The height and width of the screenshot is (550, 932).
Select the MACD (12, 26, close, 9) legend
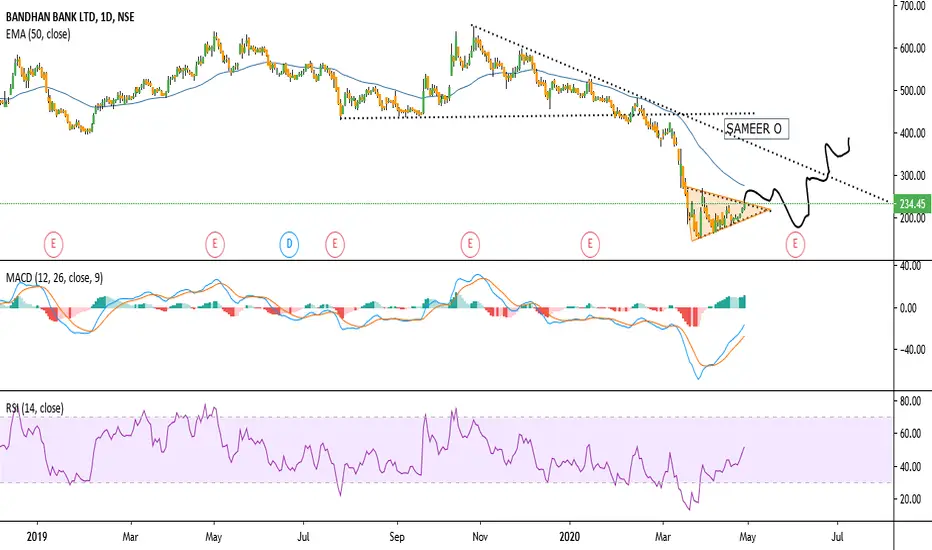coord(54,278)
